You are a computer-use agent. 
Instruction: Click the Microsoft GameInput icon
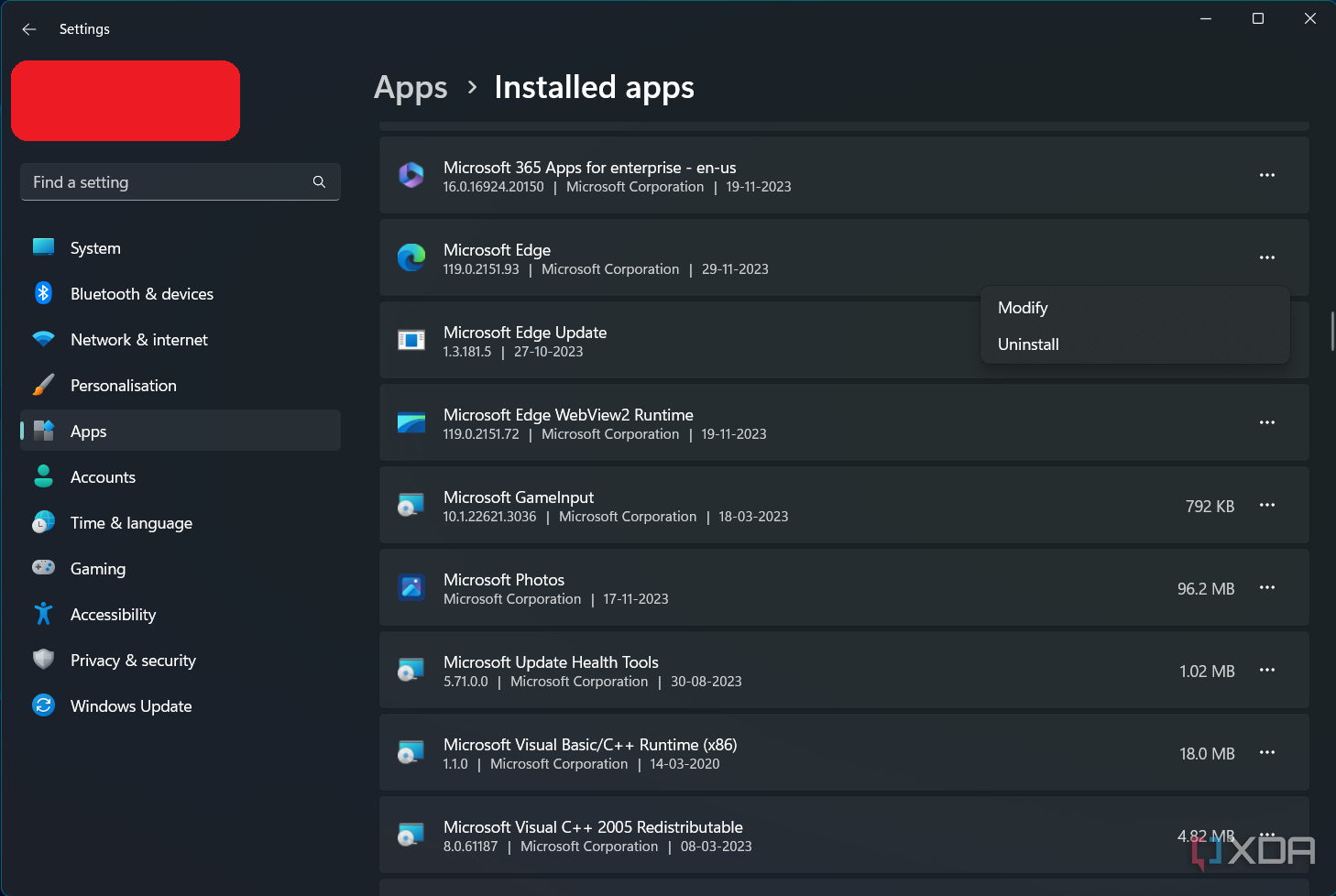click(x=411, y=505)
